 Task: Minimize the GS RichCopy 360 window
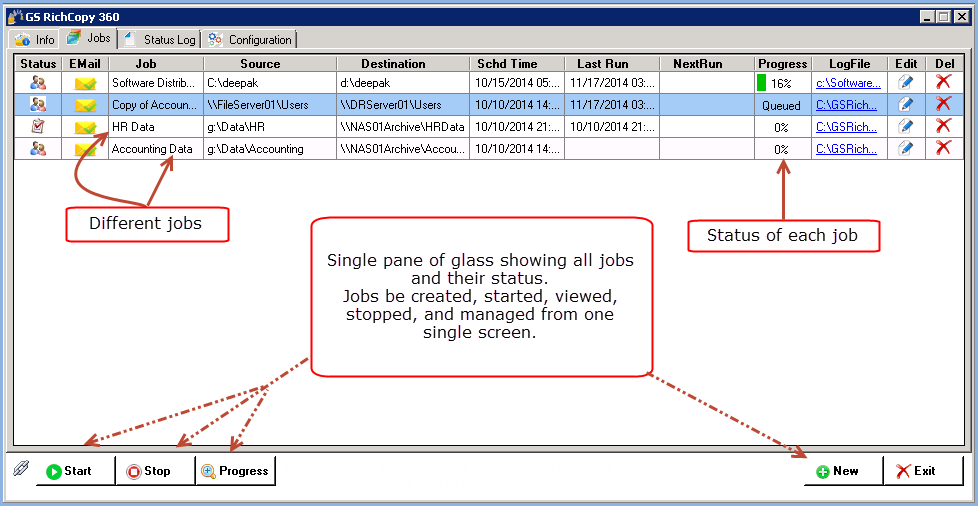pos(928,17)
